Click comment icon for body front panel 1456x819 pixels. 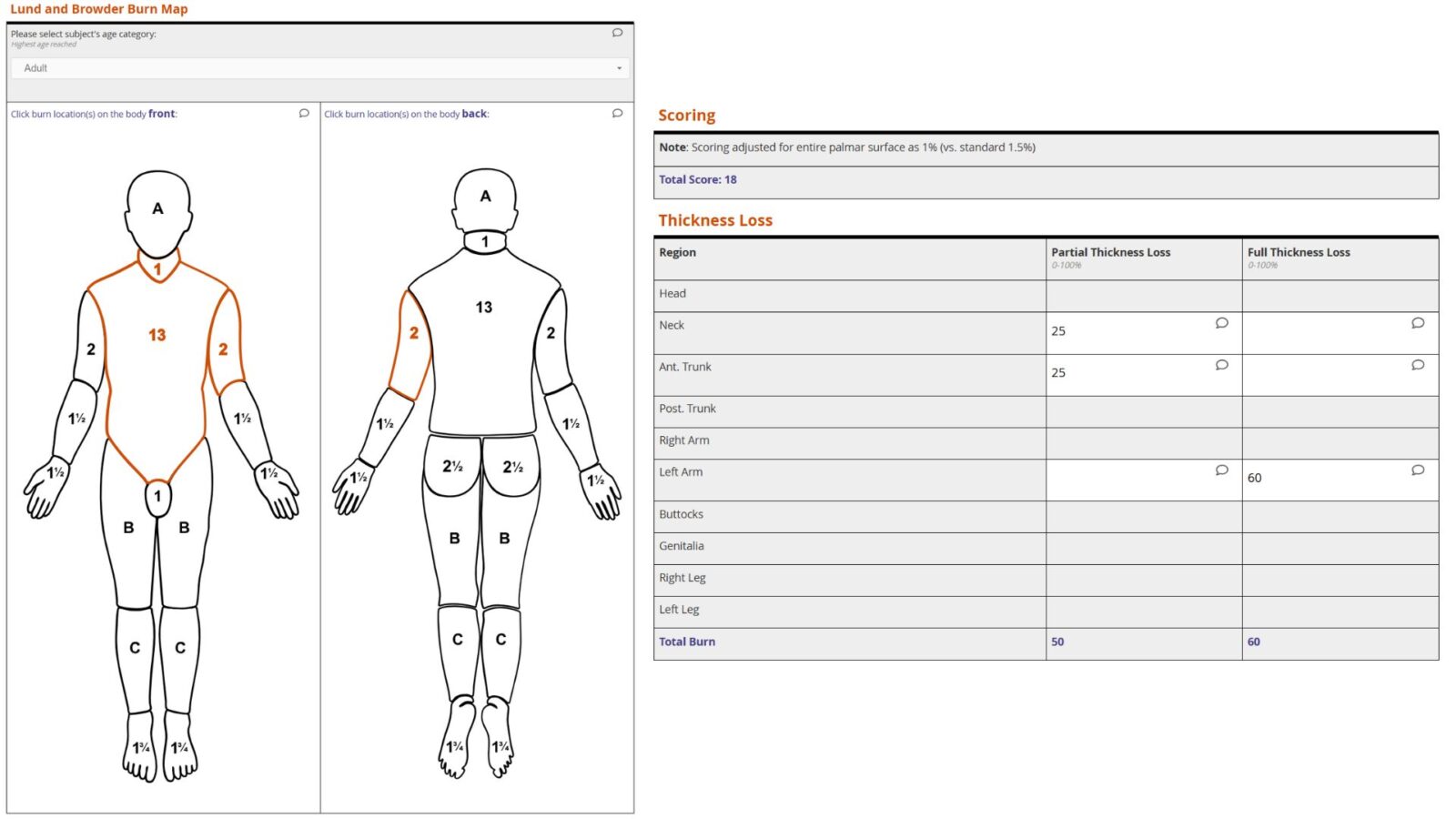point(304,114)
